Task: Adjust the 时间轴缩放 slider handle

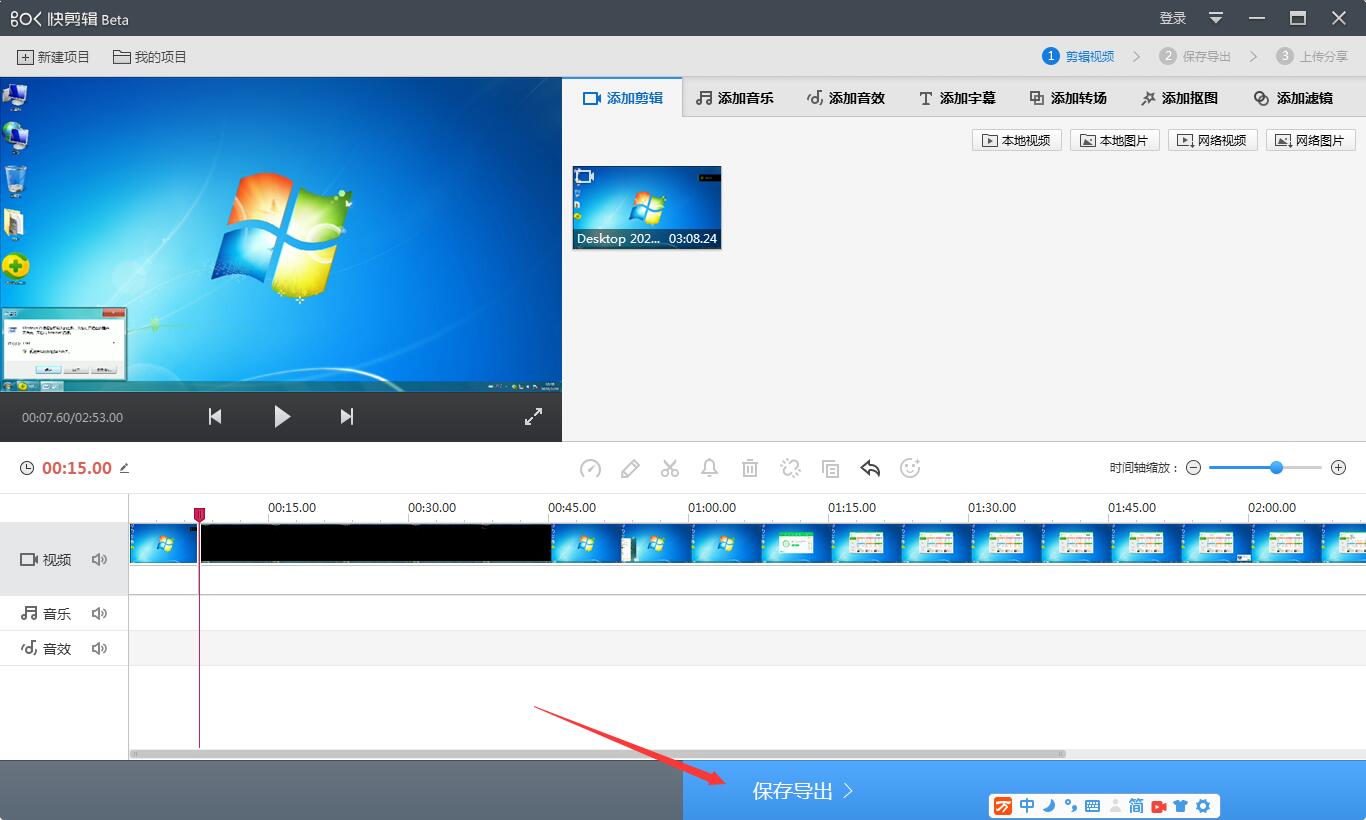Action: 1276,468
